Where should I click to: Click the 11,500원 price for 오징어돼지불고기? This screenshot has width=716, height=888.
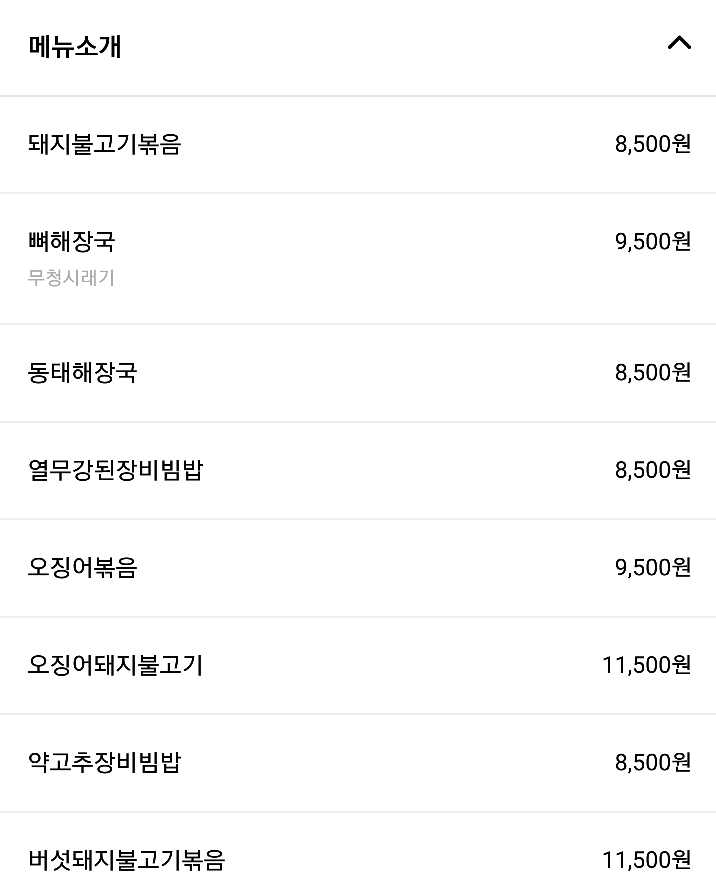[646, 665]
